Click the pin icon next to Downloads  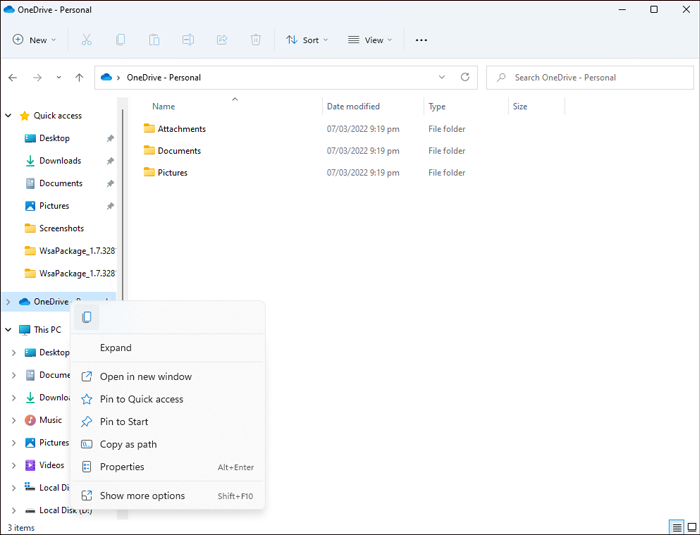point(110,161)
